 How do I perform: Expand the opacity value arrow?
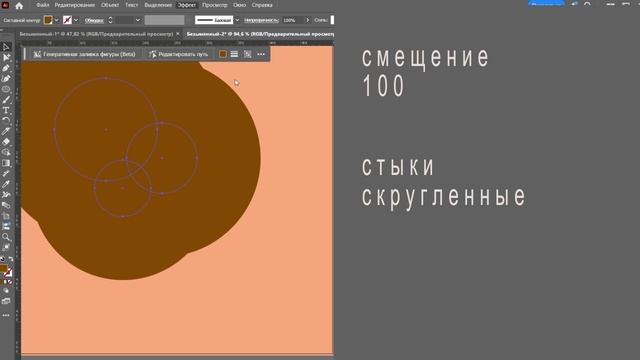click(x=307, y=20)
